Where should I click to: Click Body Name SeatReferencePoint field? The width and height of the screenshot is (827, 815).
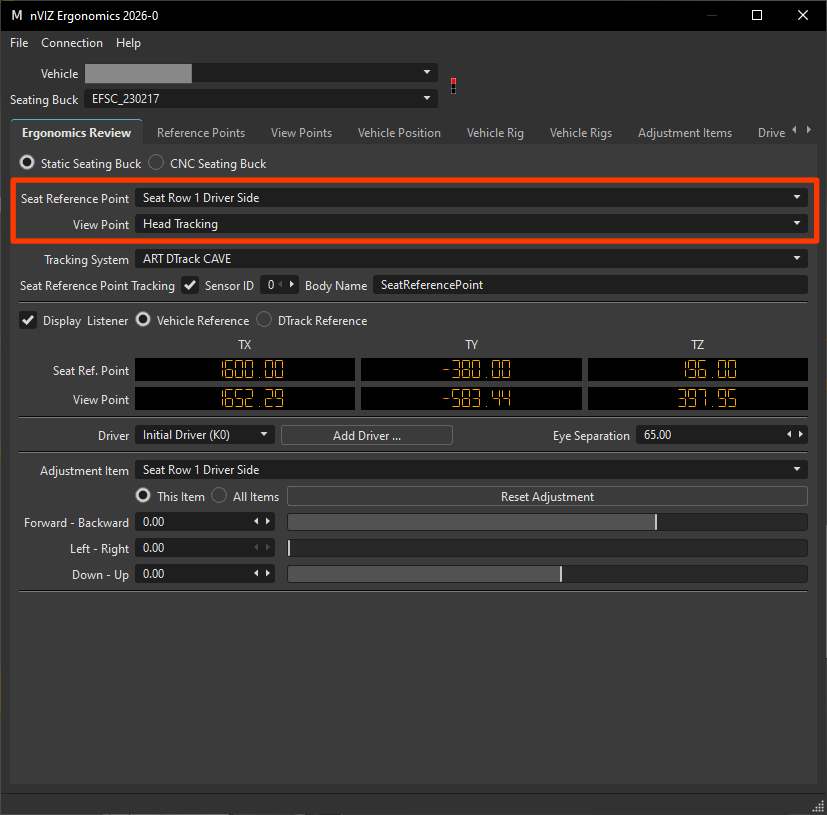pos(590,285)
